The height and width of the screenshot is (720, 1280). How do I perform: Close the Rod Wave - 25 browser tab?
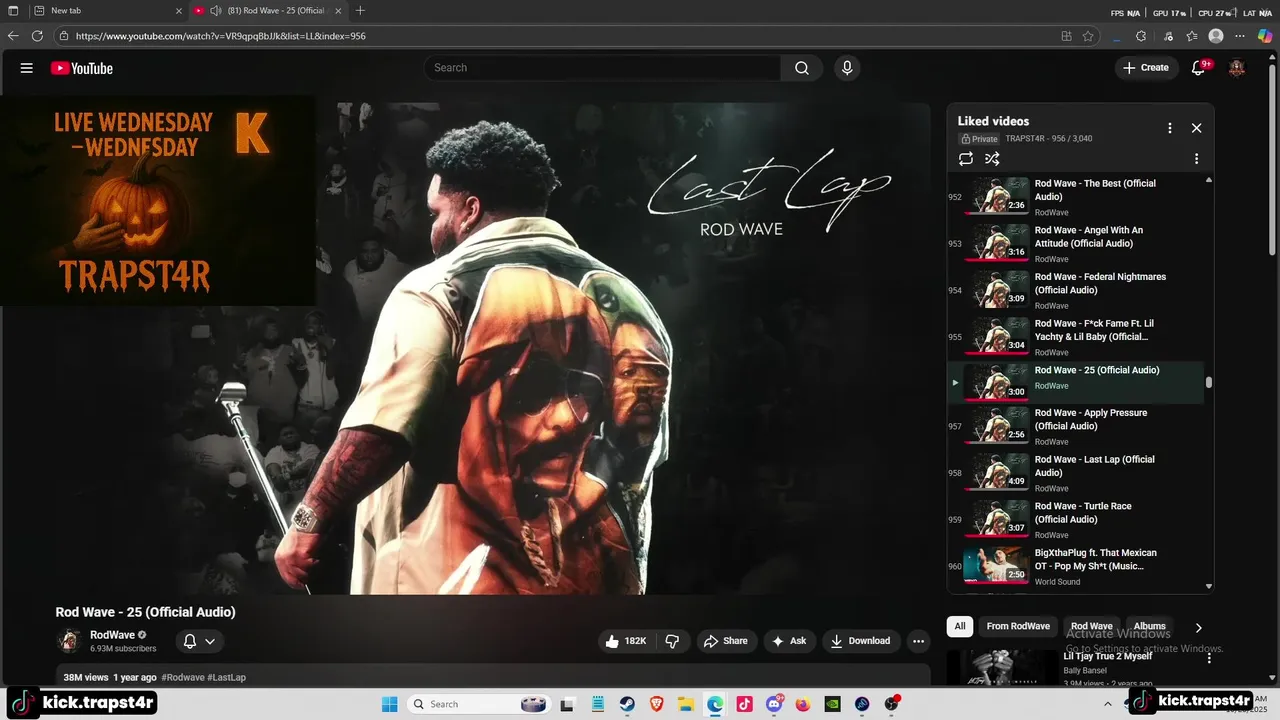338,11
